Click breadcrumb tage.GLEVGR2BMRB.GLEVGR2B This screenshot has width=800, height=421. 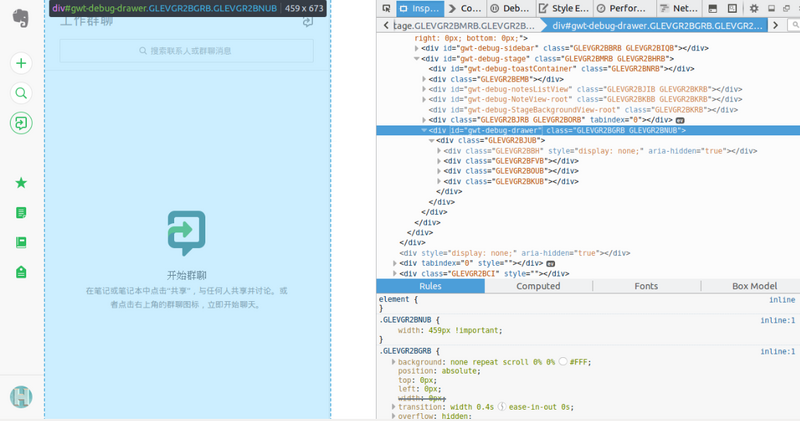point(464,26)
